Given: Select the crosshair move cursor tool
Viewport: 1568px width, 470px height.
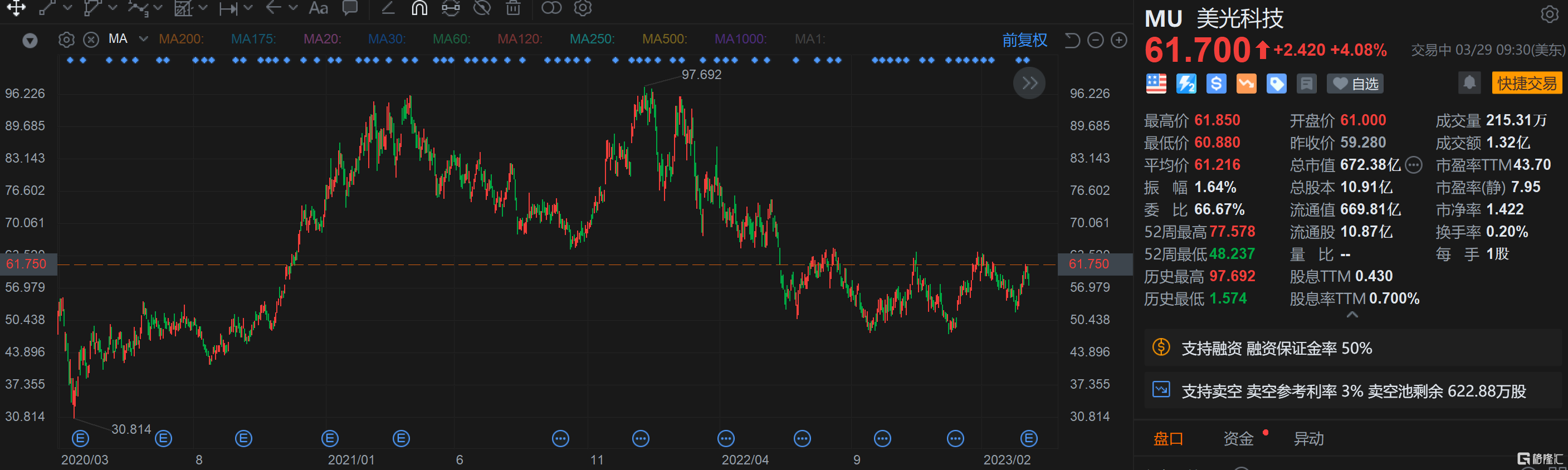Looking at the screenshot, I should click(17, 8).
